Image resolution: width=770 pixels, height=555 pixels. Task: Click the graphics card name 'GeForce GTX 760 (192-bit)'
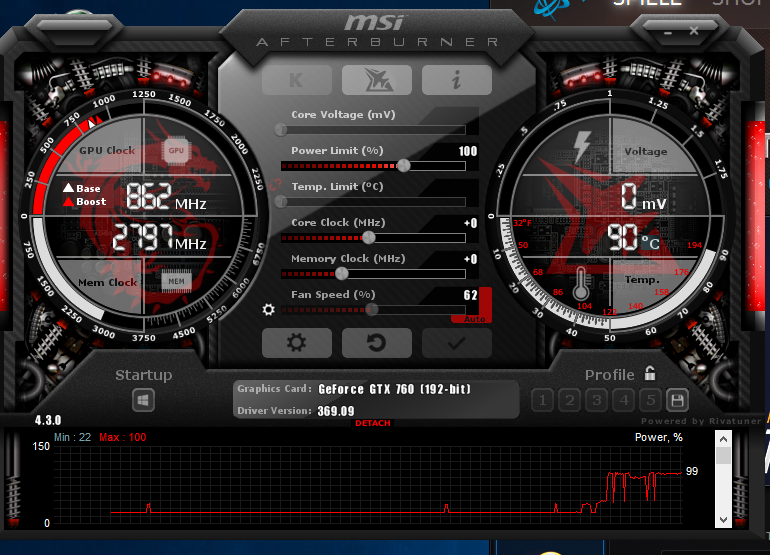coord(394,389)
